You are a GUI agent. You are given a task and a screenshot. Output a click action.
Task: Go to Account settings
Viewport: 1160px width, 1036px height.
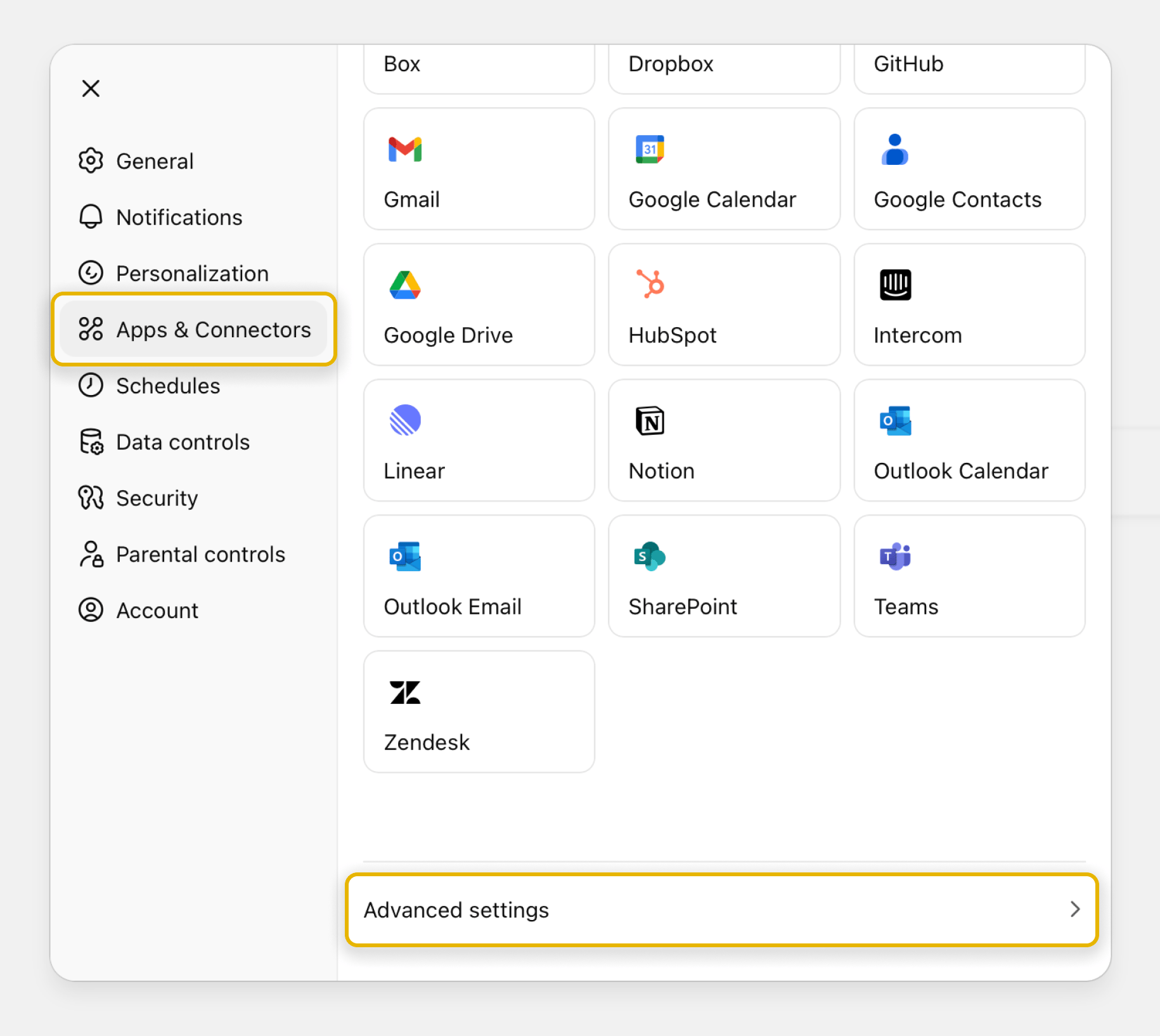coord(157,610)
